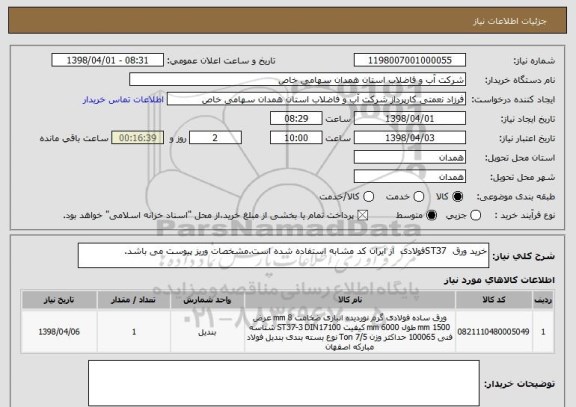576x407 pixels.
Task: Click the ایجاد کننده درخواست field
Action: (316, 99)
